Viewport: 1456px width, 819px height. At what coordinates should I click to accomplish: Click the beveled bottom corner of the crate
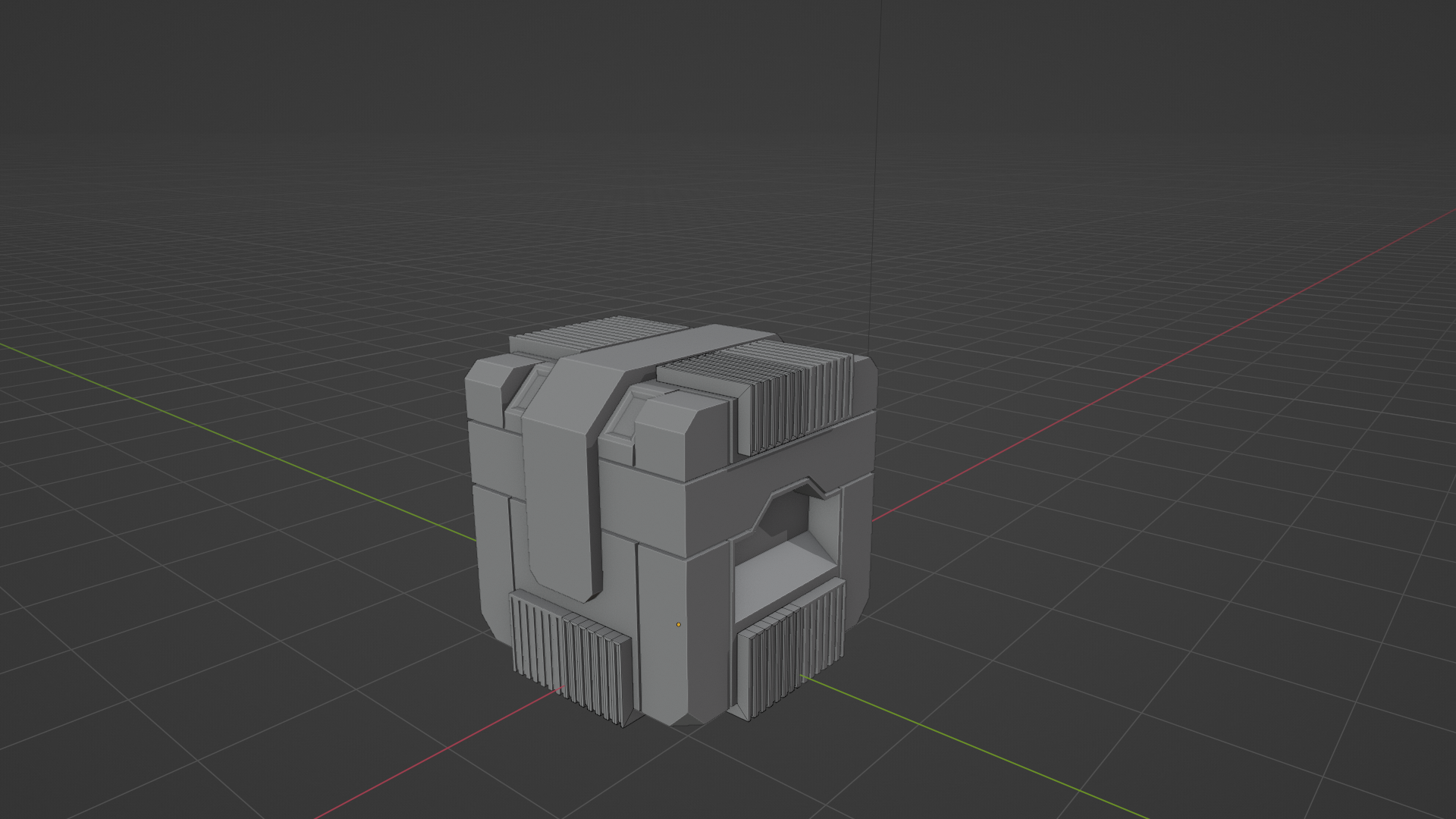tap(686, 719)
